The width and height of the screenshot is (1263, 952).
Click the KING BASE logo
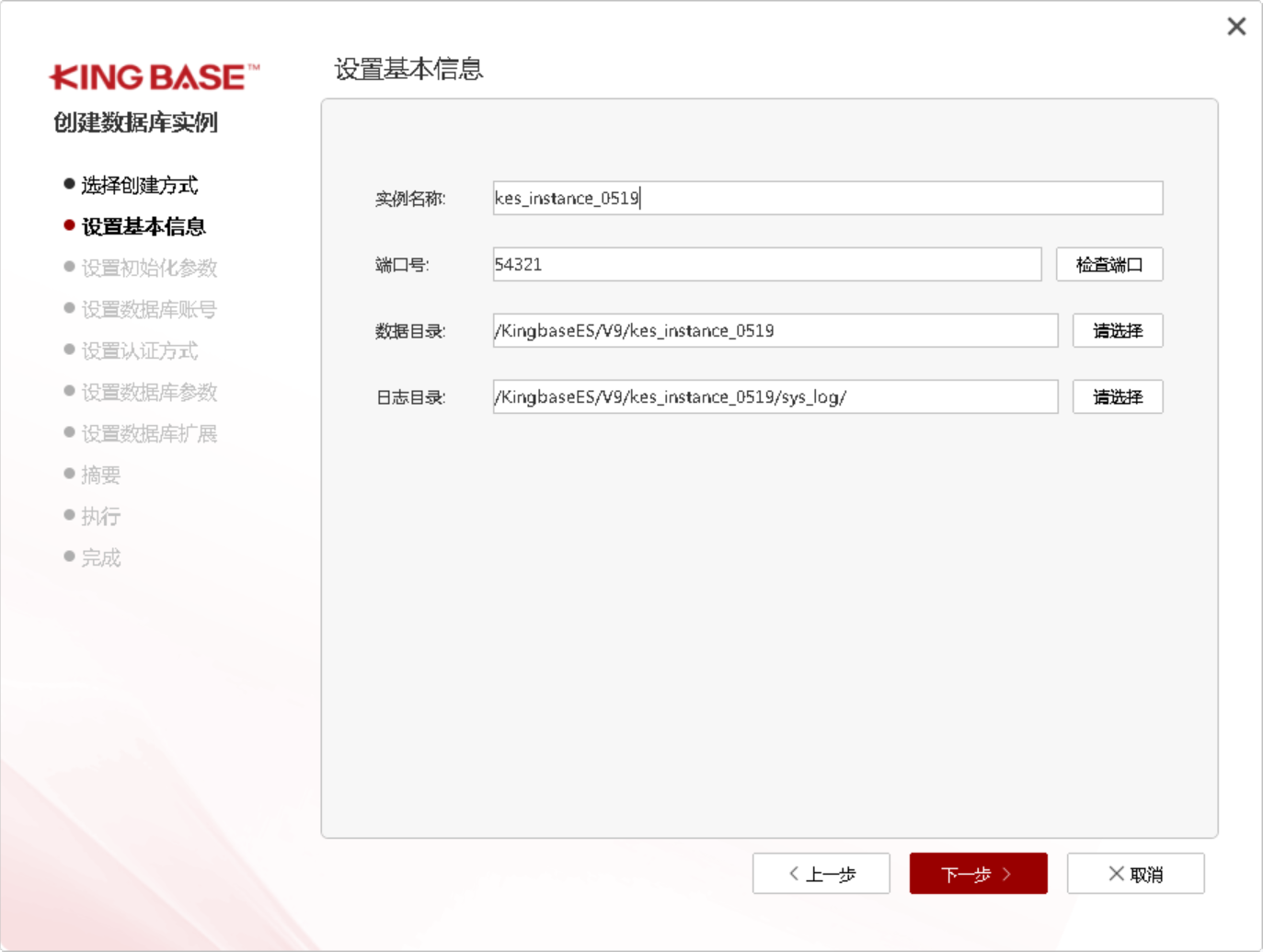tap(155, 77)
